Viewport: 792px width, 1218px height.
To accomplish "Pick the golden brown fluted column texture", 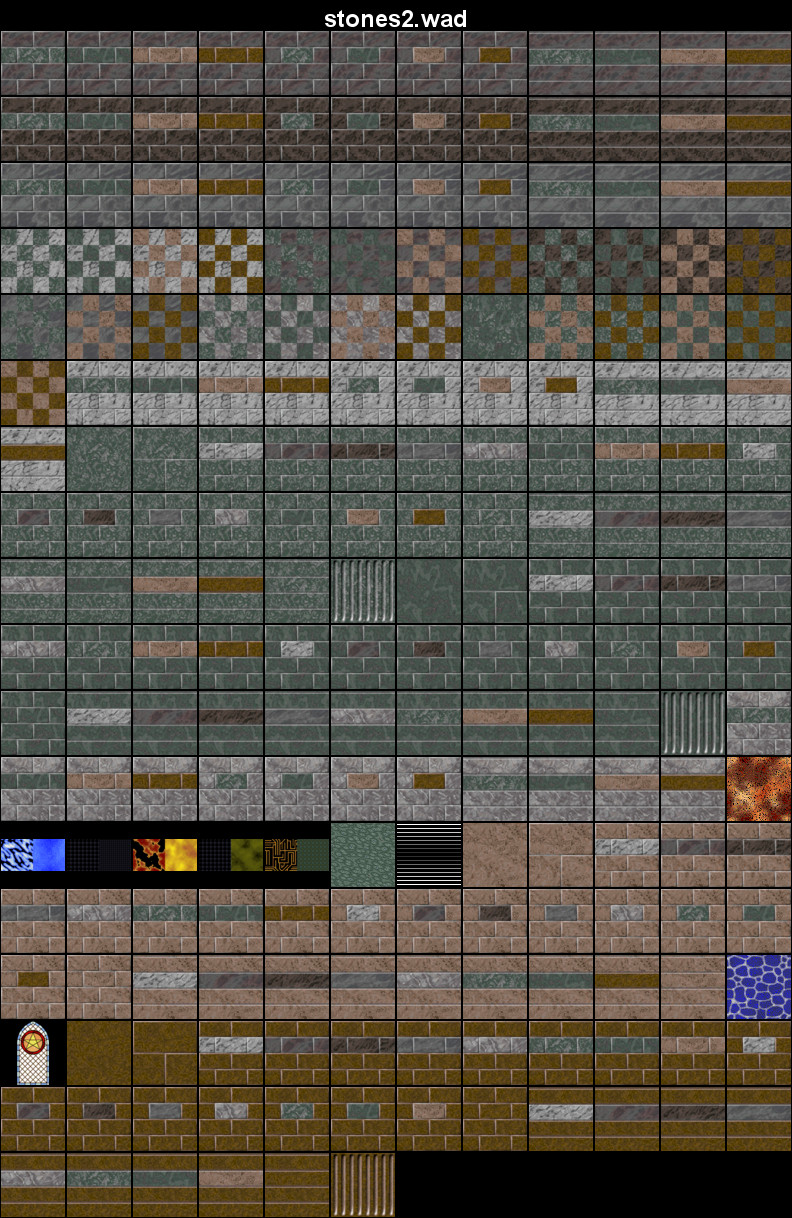I will (x=363, y=1185).
